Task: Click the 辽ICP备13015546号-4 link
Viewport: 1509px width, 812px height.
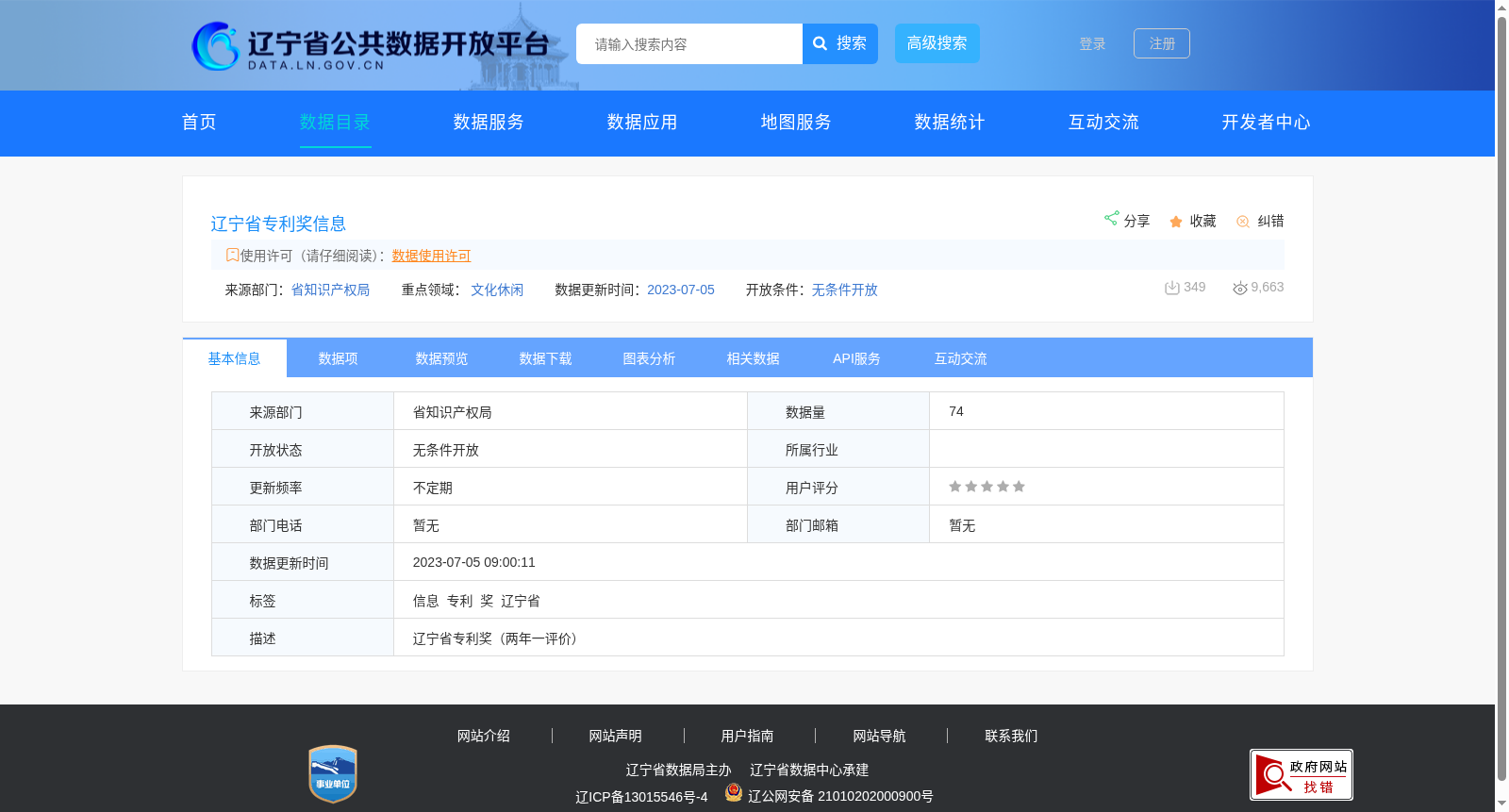Action: click(x=641, y=797)
